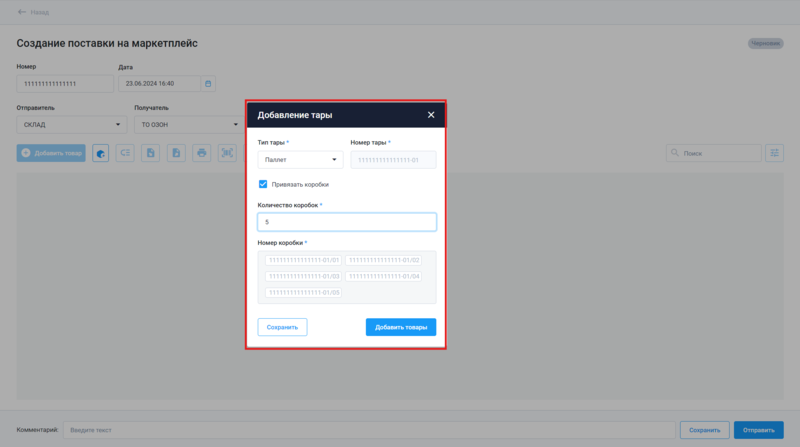The width and height of the screenshot is (800, 447).
Task: Click the print icon in the toolbar
Action: (201, 153)
